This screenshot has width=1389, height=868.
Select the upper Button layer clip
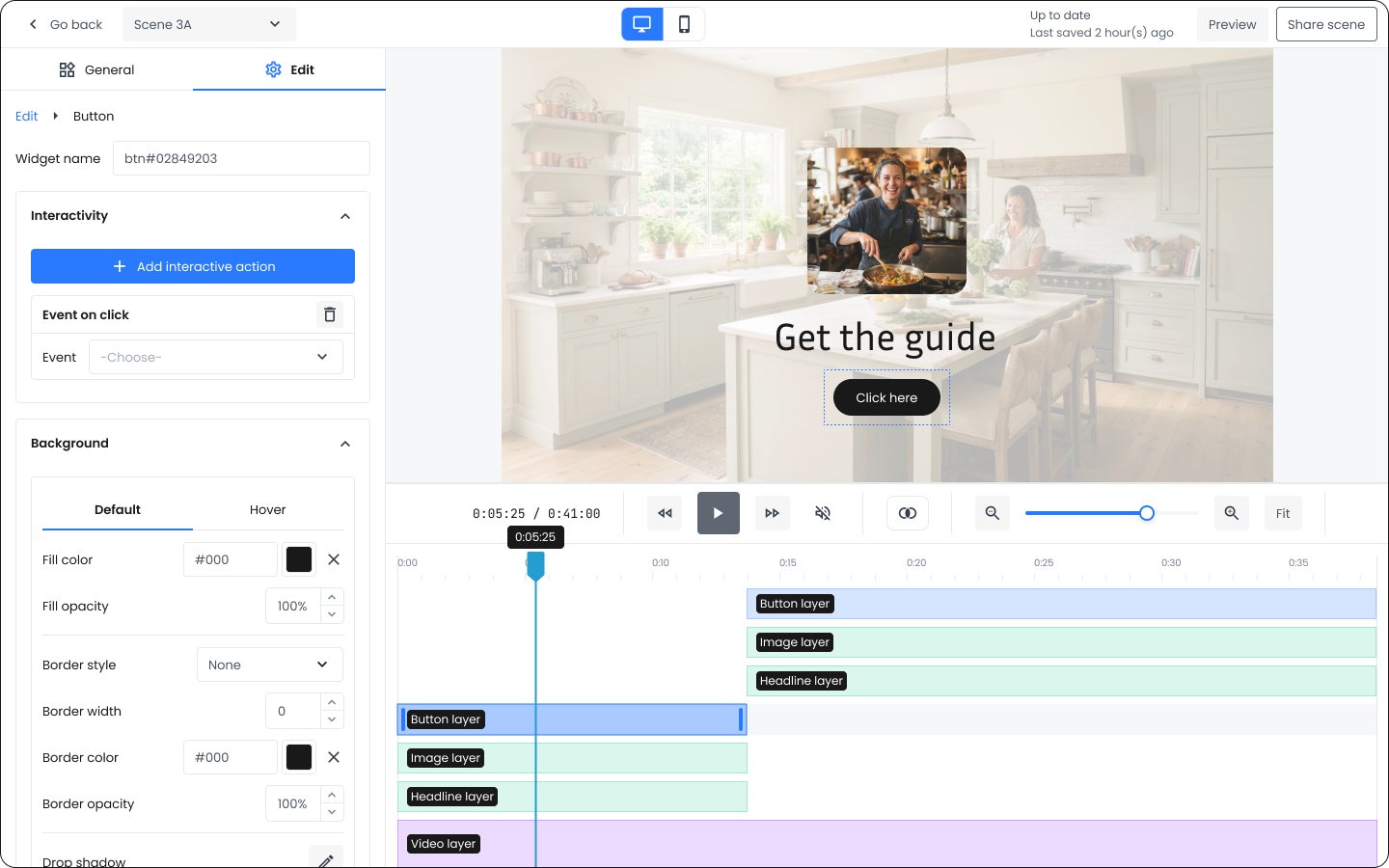click(1061, 604)
